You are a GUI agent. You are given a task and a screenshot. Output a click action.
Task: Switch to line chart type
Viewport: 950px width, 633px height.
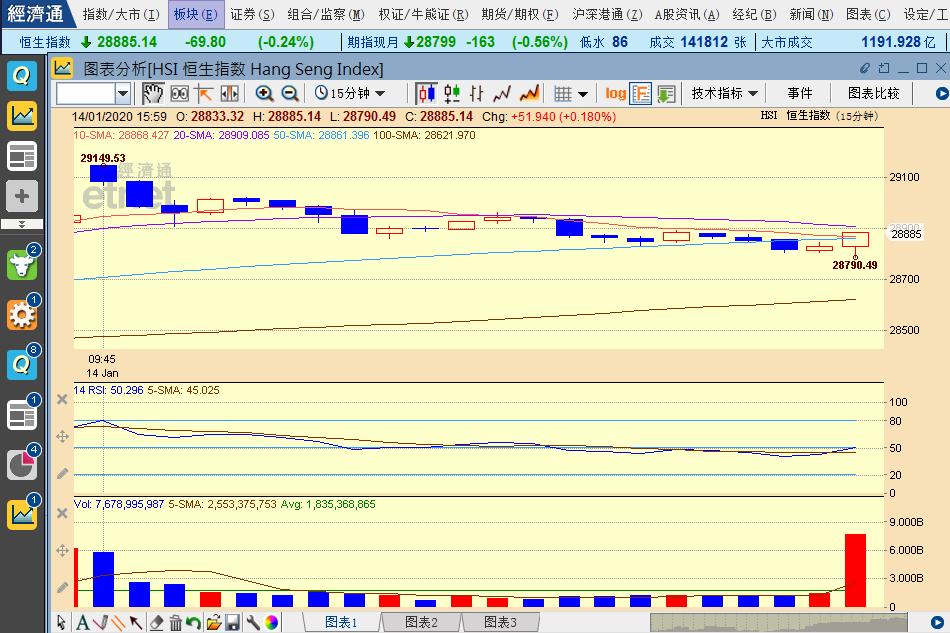[502, 93]
